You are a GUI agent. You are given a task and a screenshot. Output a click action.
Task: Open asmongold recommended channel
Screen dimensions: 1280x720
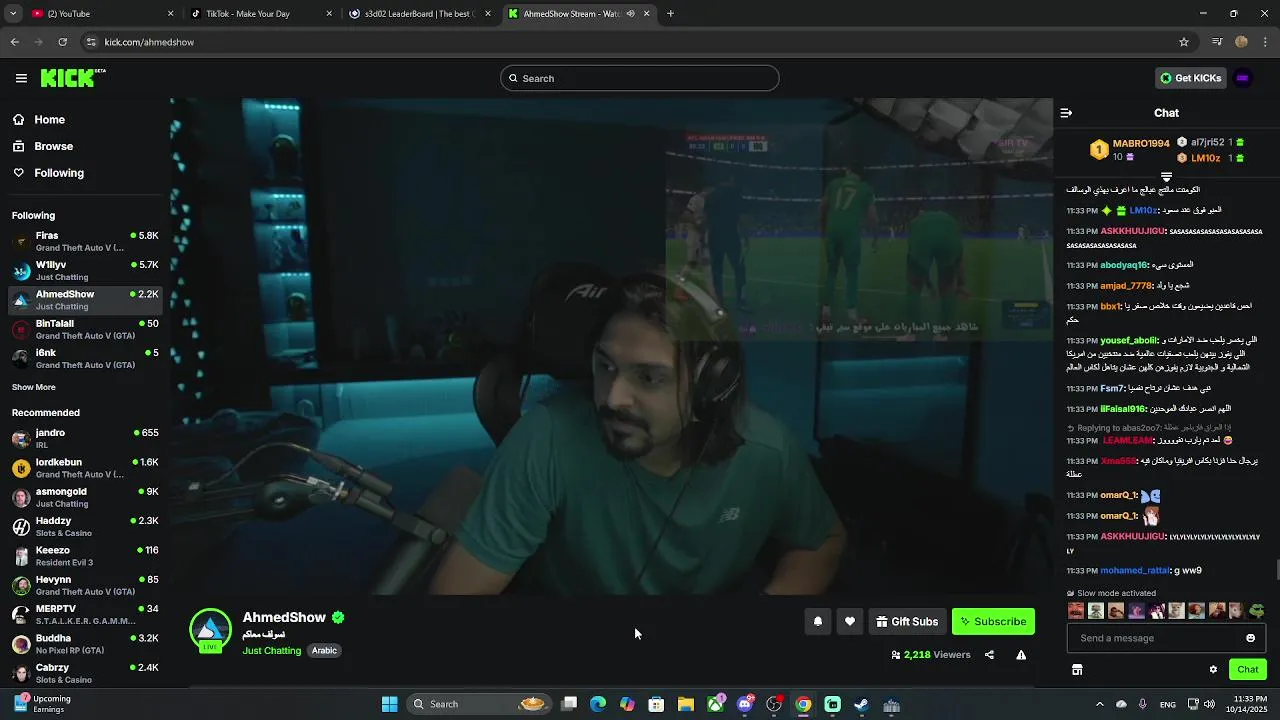coord(85,497)
